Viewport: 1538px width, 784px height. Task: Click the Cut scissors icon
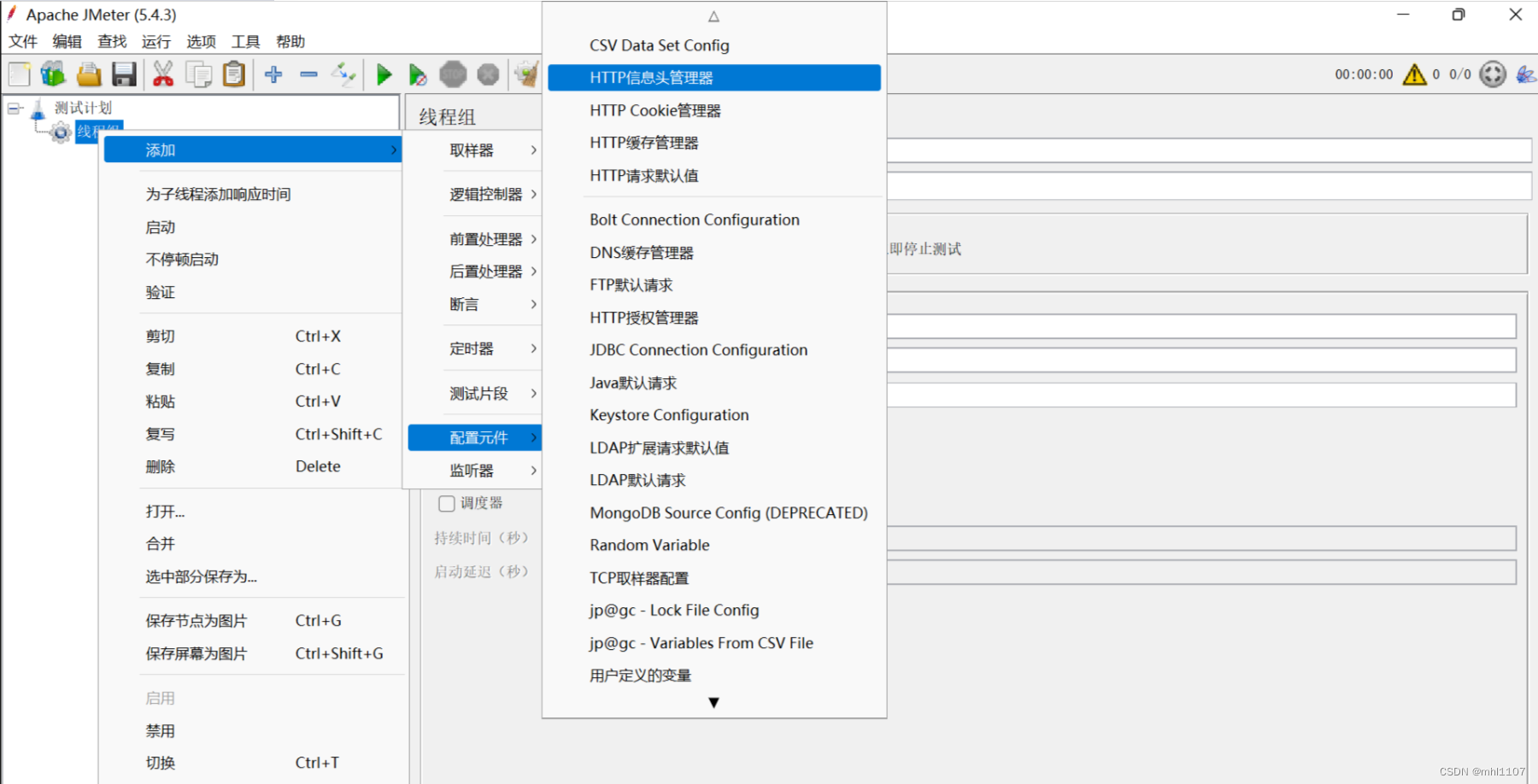pos(163,75)
